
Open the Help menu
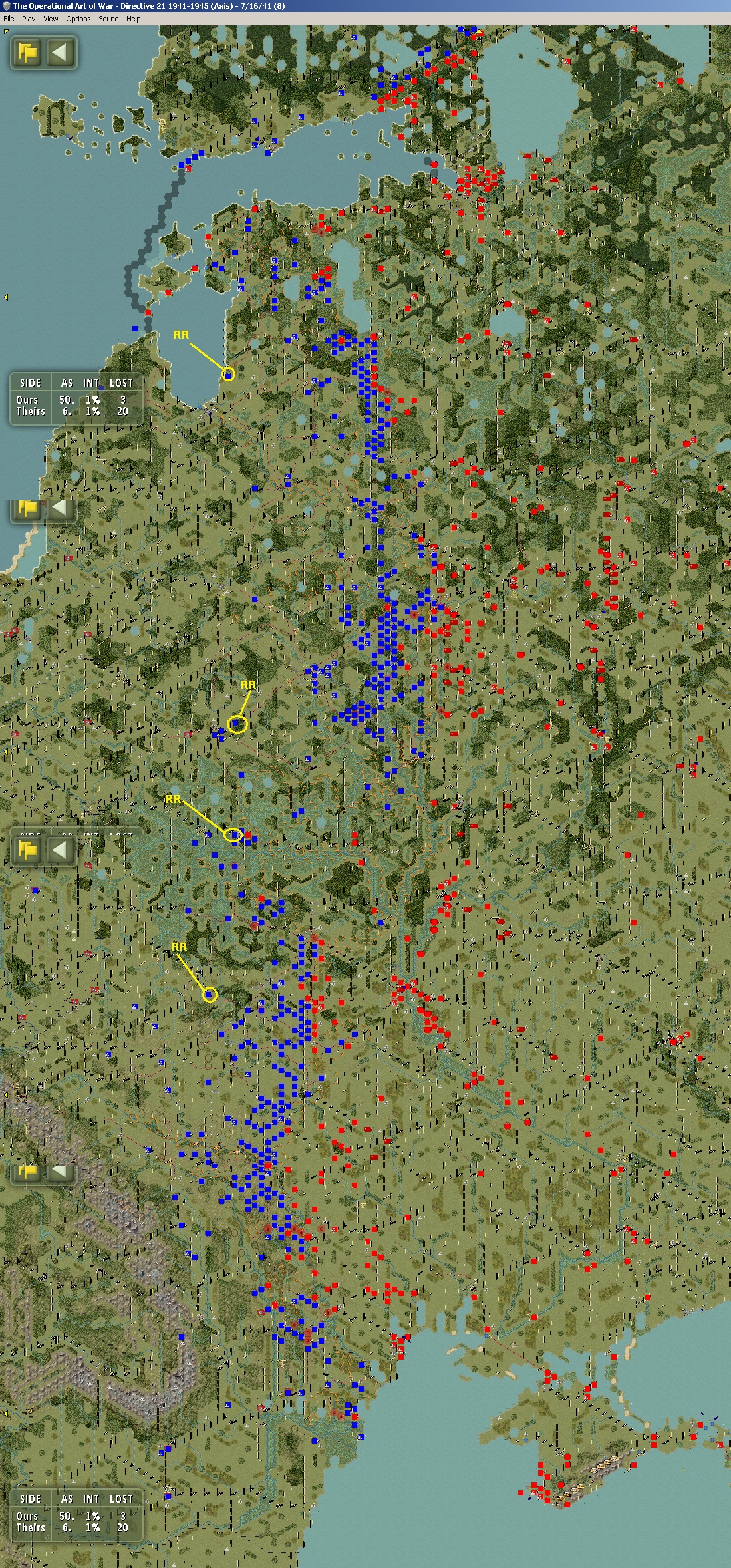134,19
